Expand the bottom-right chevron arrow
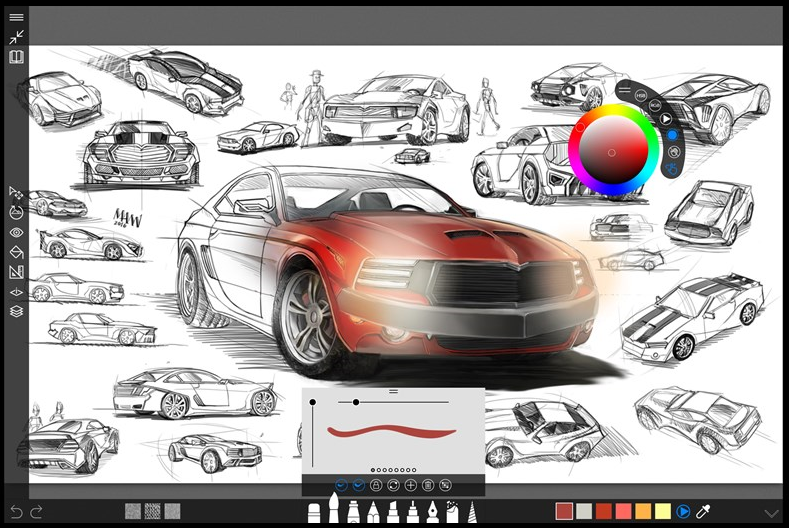The height and width of the screenshot is (528, 789). (771, 513)
